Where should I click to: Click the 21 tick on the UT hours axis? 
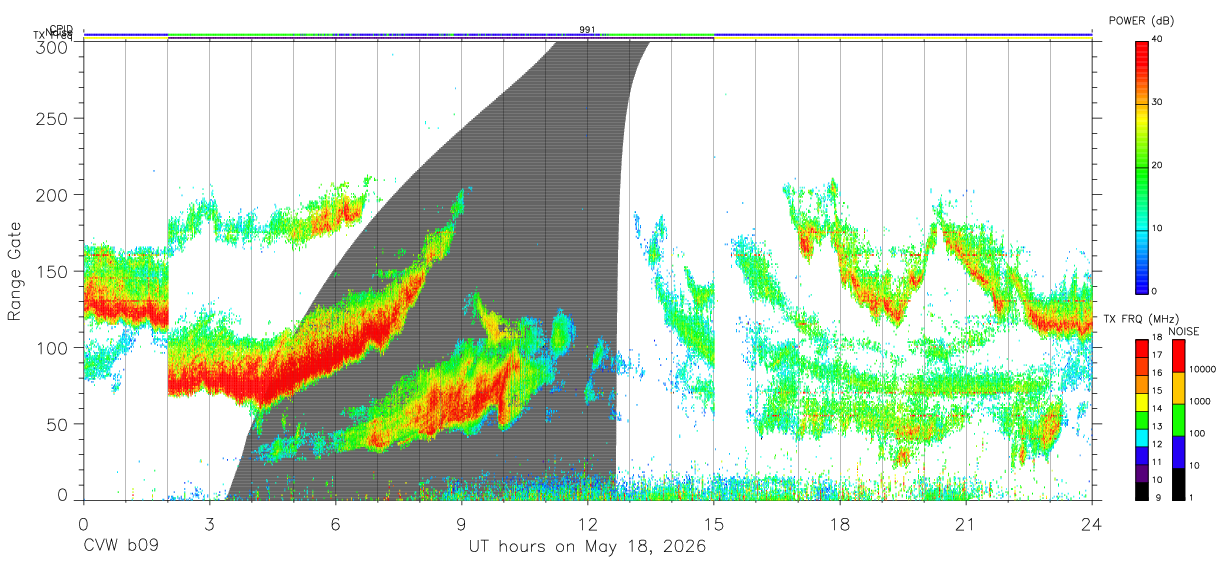[966, 523]
